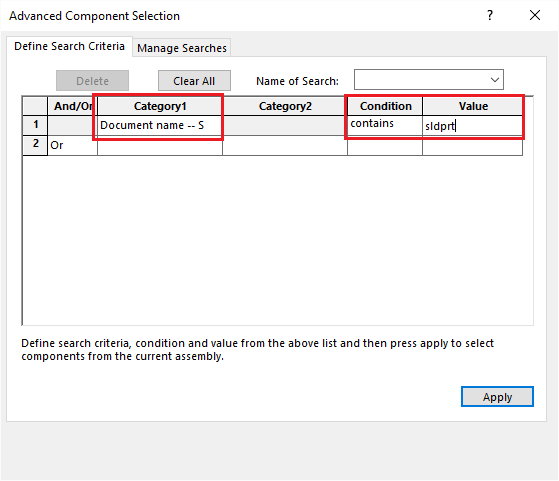Viewport: 559px width, 481px height.
Task: Select row 1 header number
Action: click(x=35, y=125)
